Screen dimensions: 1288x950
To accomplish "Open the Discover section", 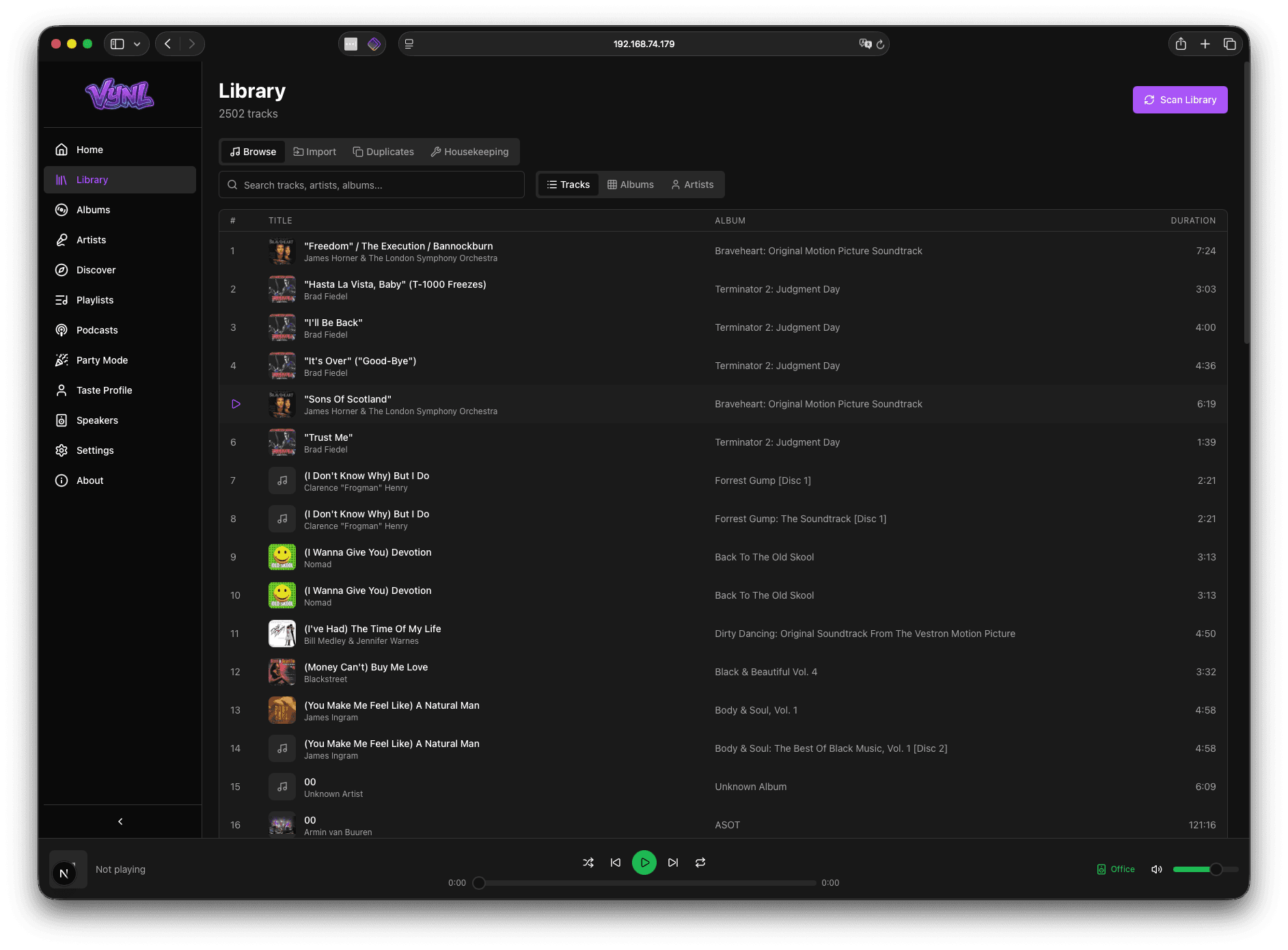I will [x=120, y=270].
